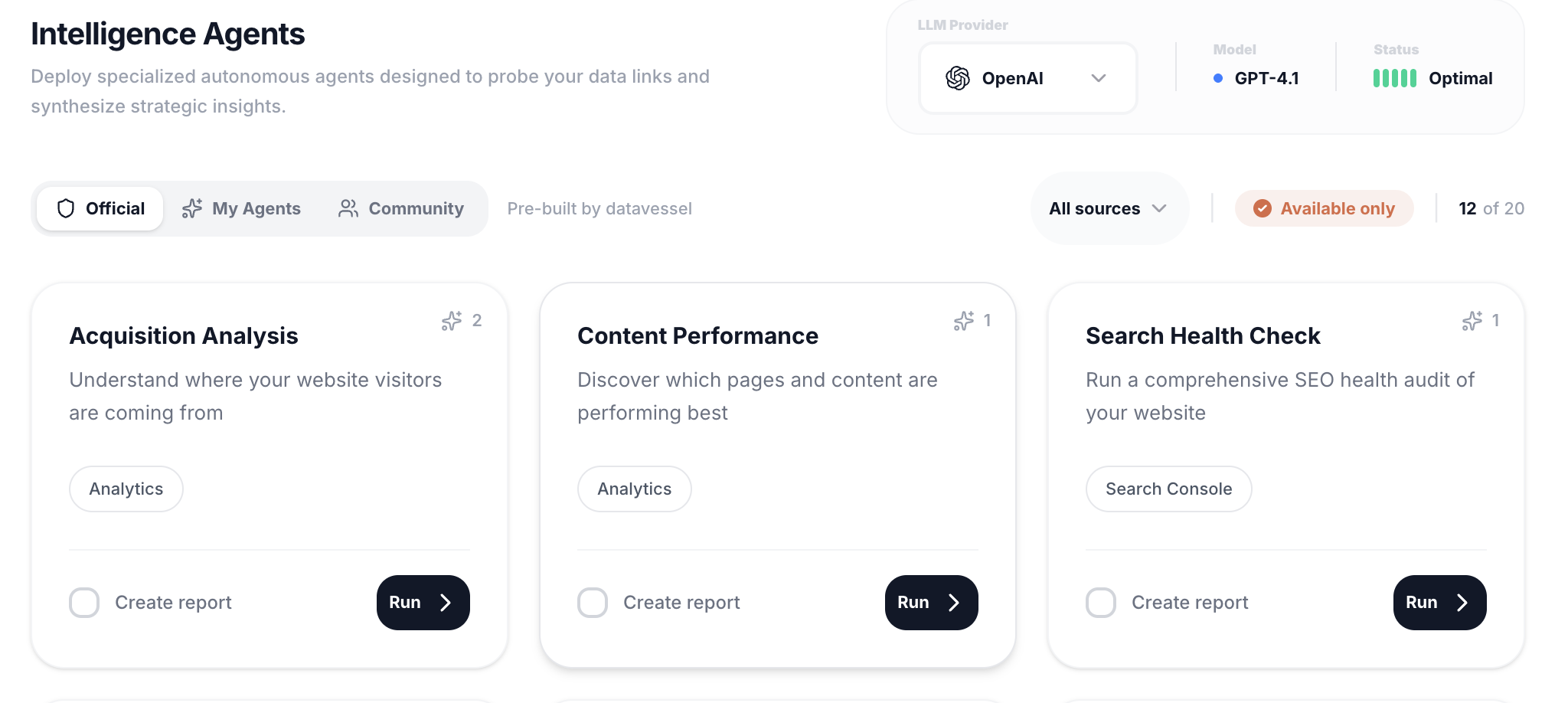The width and height of the screenshot is (1568, 703).
Task: Select the Search Console tag
Action: [1168, 489]
